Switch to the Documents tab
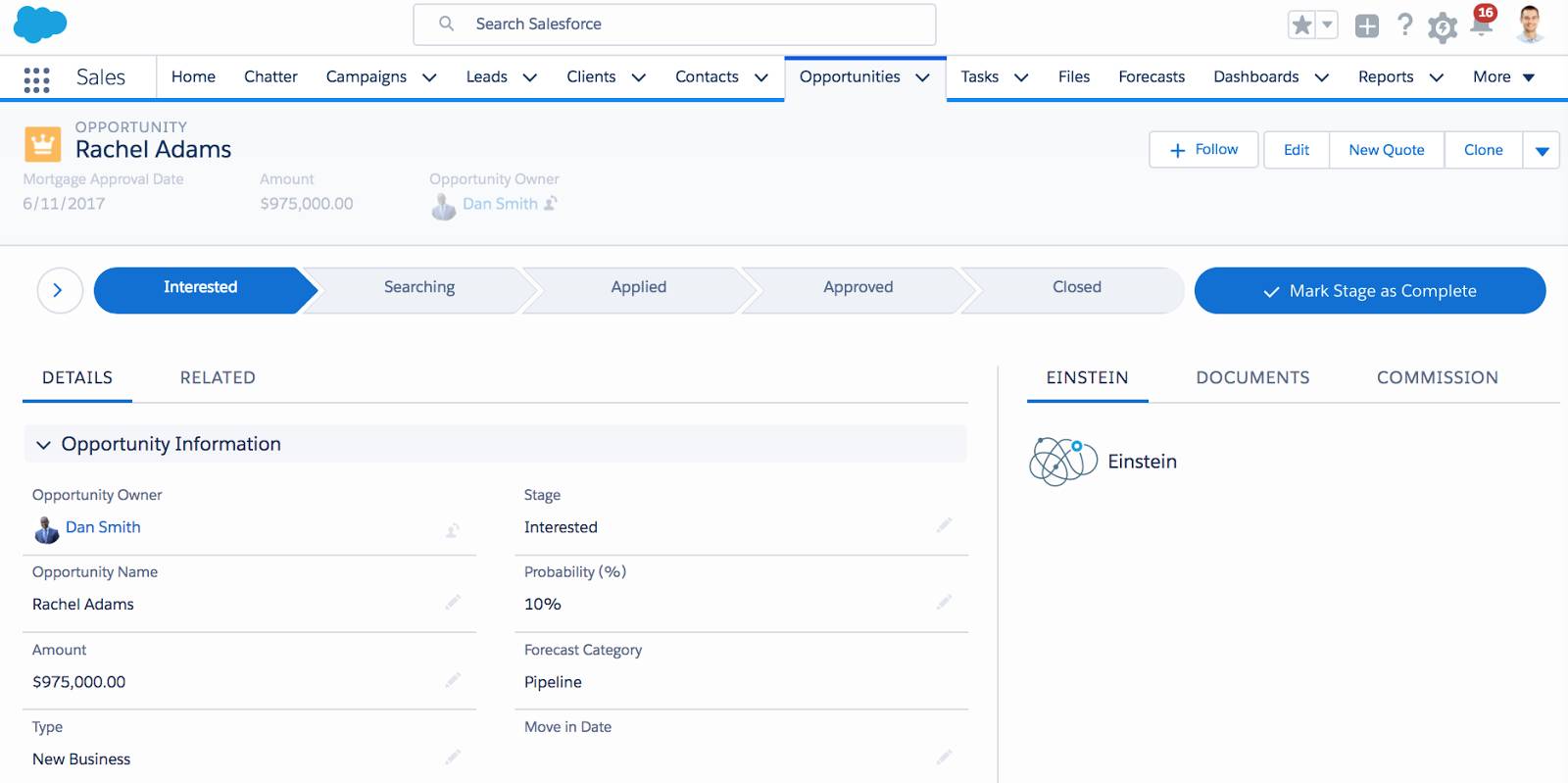 [x=1252, y=378]
